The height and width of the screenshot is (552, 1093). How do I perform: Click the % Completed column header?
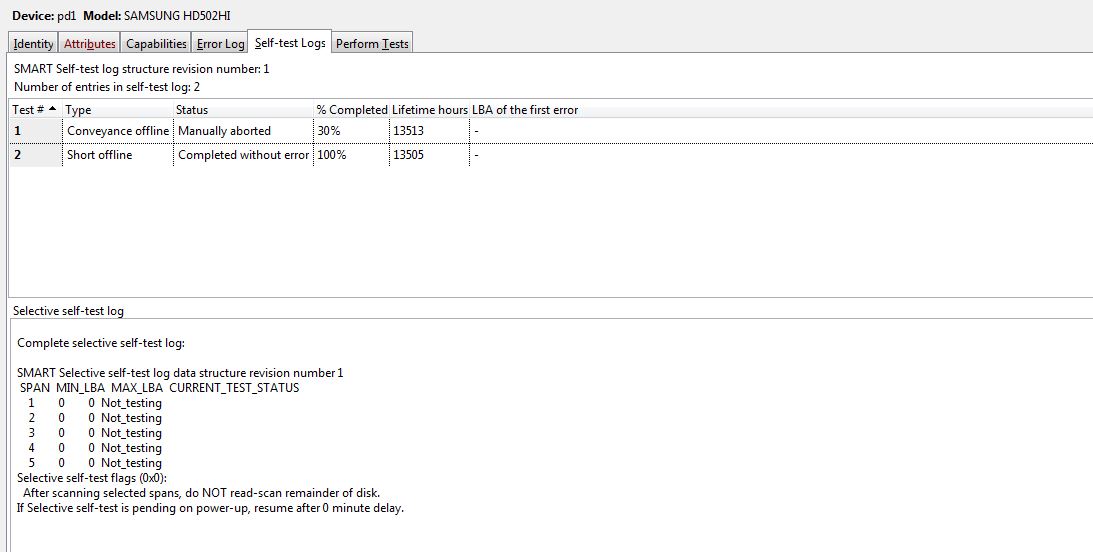pyautogui.click(x=351, y=109)
